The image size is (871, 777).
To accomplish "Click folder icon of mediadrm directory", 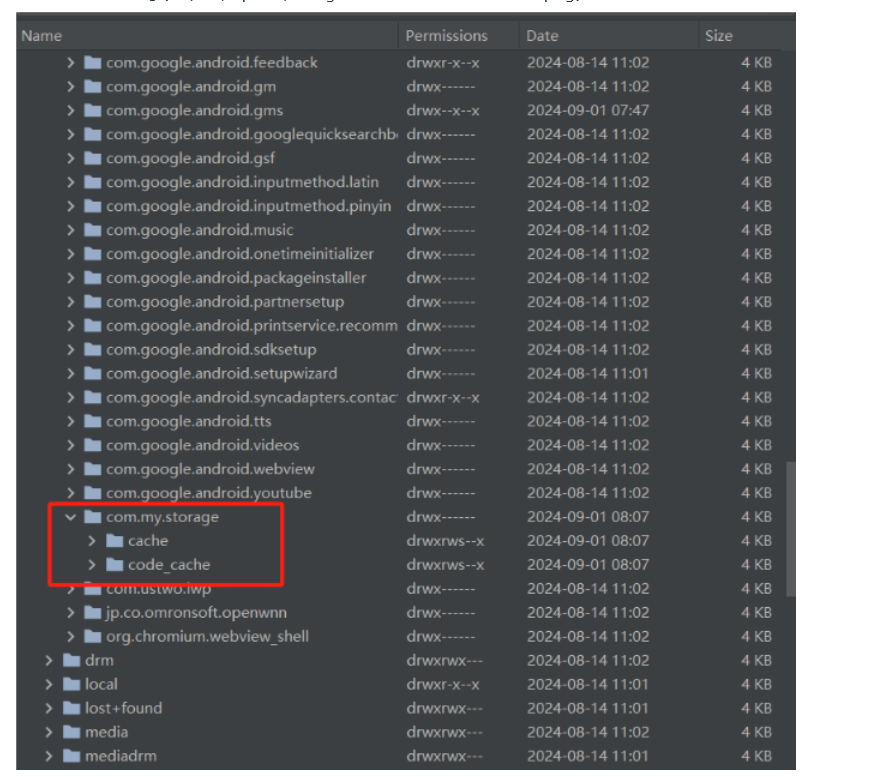I will (x=71, y=755).
